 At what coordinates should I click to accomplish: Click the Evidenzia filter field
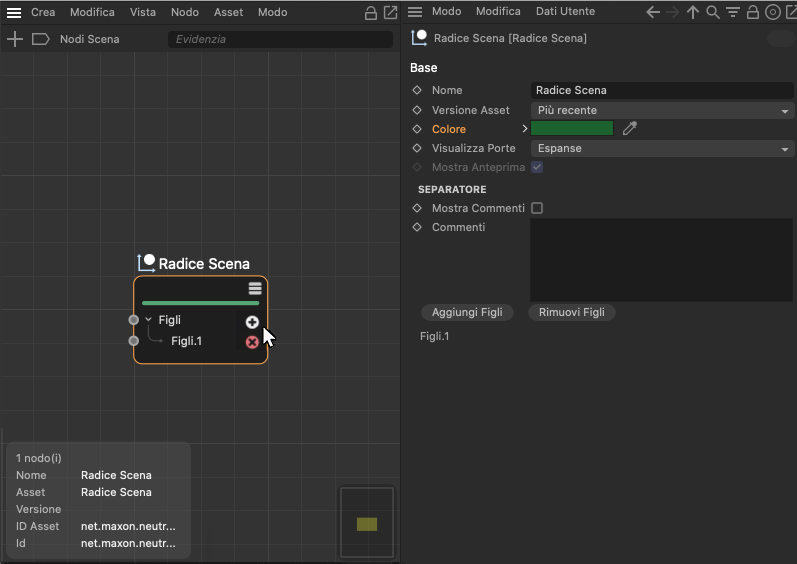[280, 39]
